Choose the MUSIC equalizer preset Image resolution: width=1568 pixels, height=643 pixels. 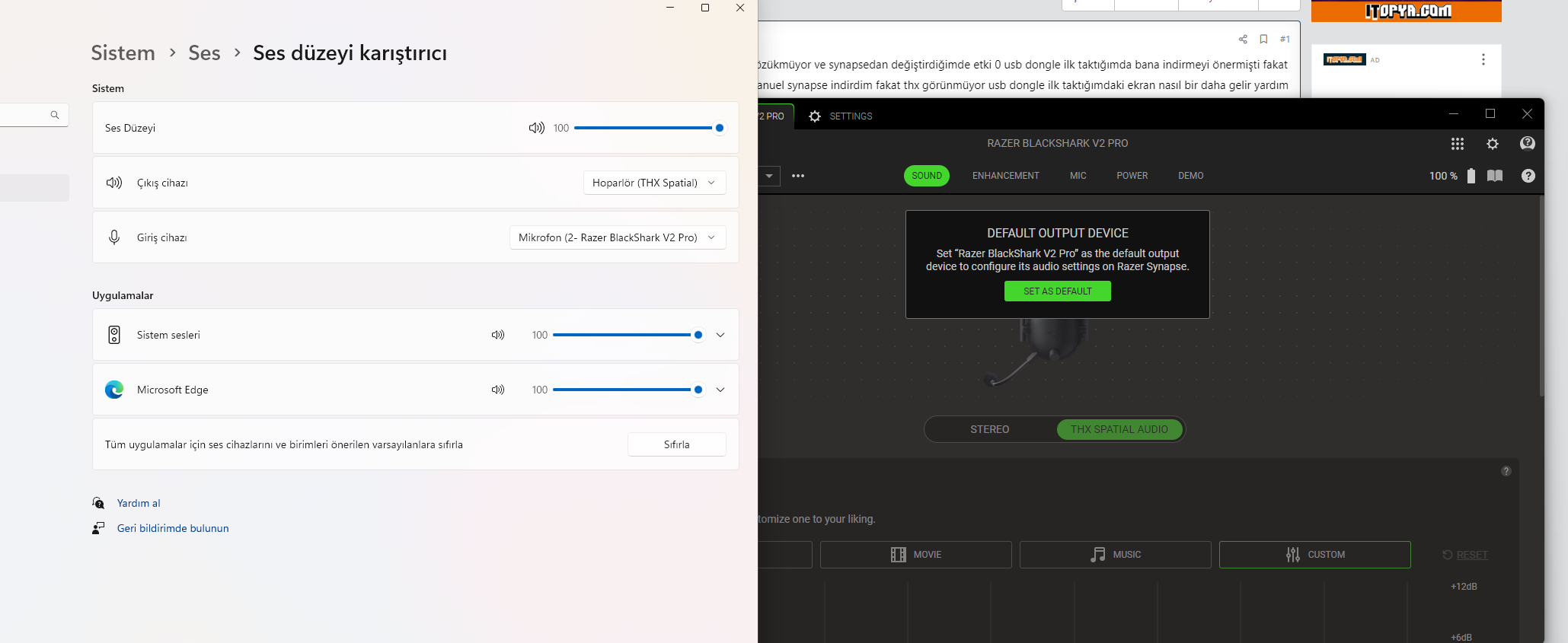coord(1116,555)
